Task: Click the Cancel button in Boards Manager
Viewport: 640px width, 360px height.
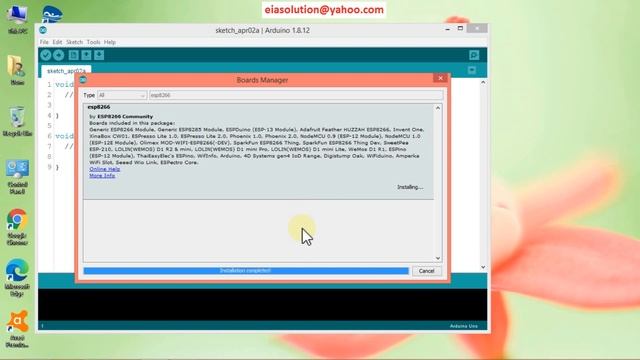Action: point(426,271)
